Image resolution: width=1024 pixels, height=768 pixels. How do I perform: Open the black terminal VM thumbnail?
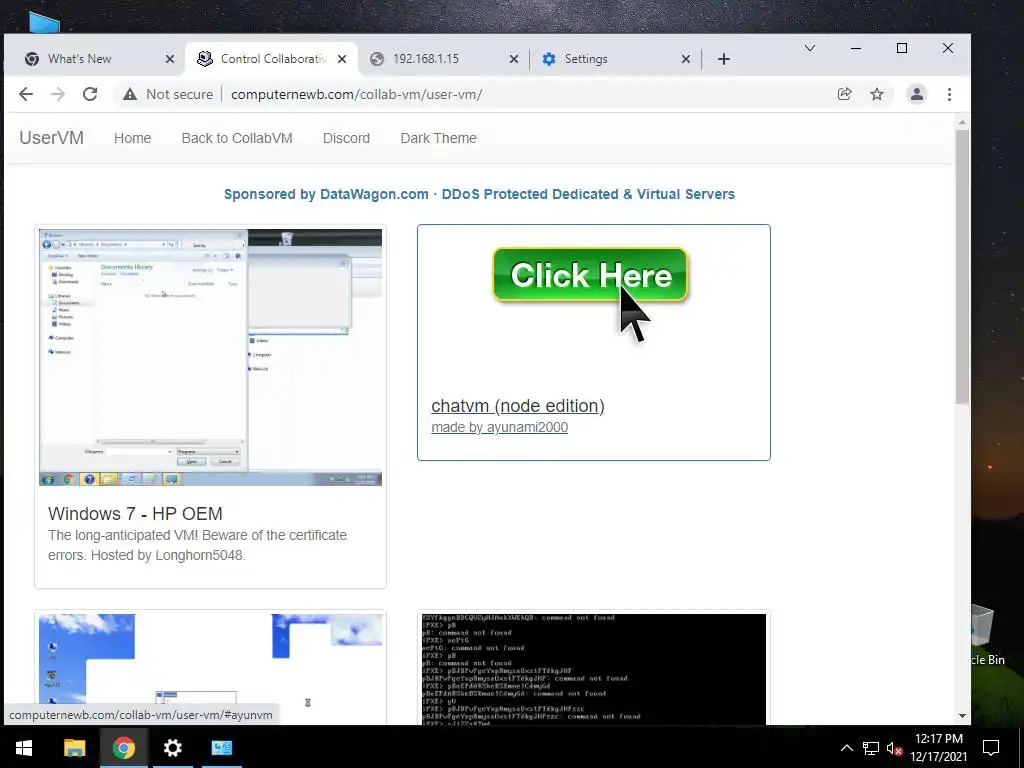(x=594, y=669)
